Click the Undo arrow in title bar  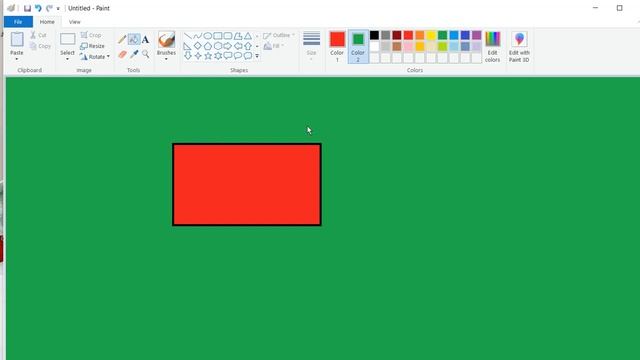click(38, 8)
